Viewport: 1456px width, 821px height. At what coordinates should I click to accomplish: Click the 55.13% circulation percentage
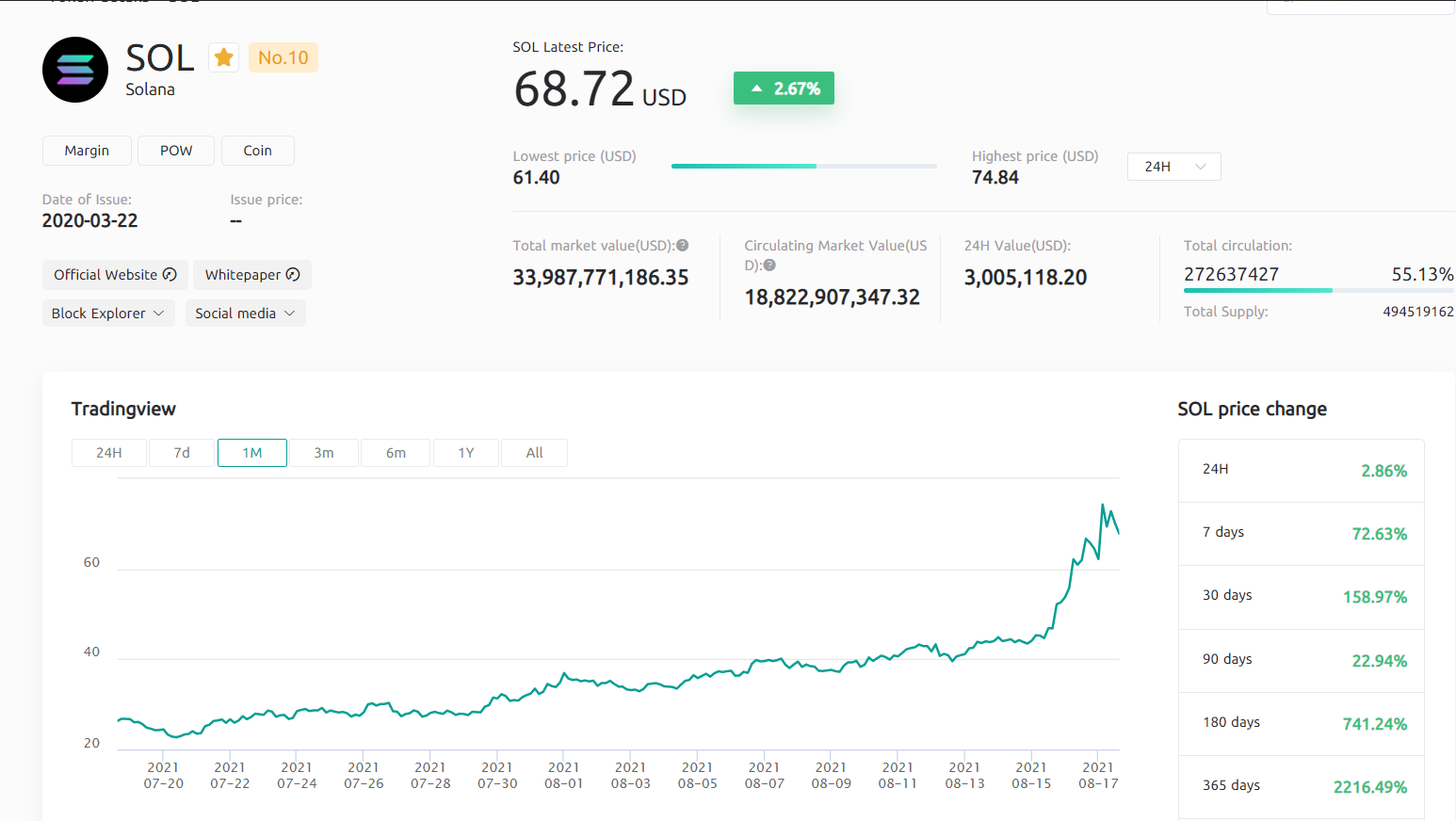(x=1423, y=274)
